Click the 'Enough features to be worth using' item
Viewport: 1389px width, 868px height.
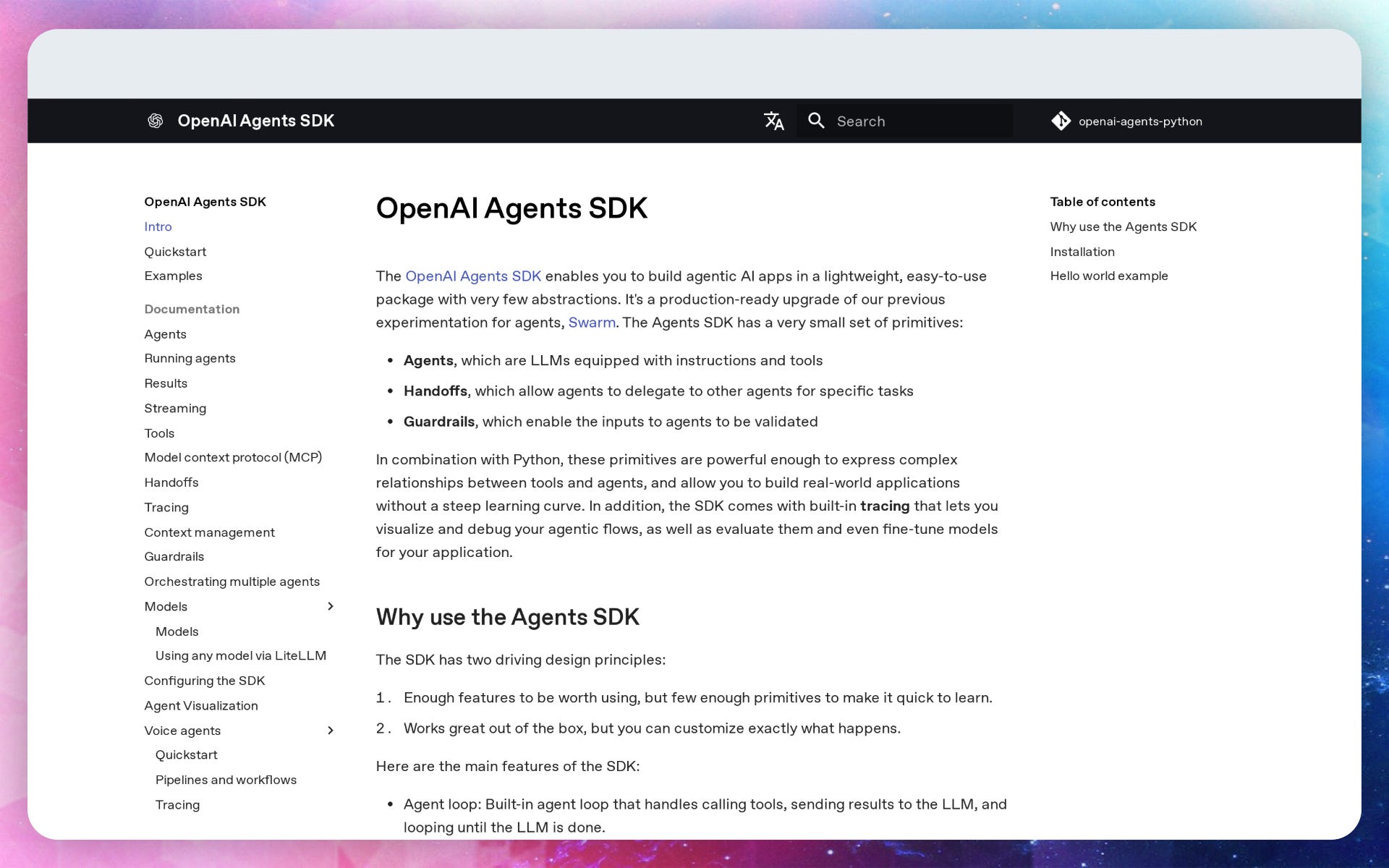click(x=698, y=697)
